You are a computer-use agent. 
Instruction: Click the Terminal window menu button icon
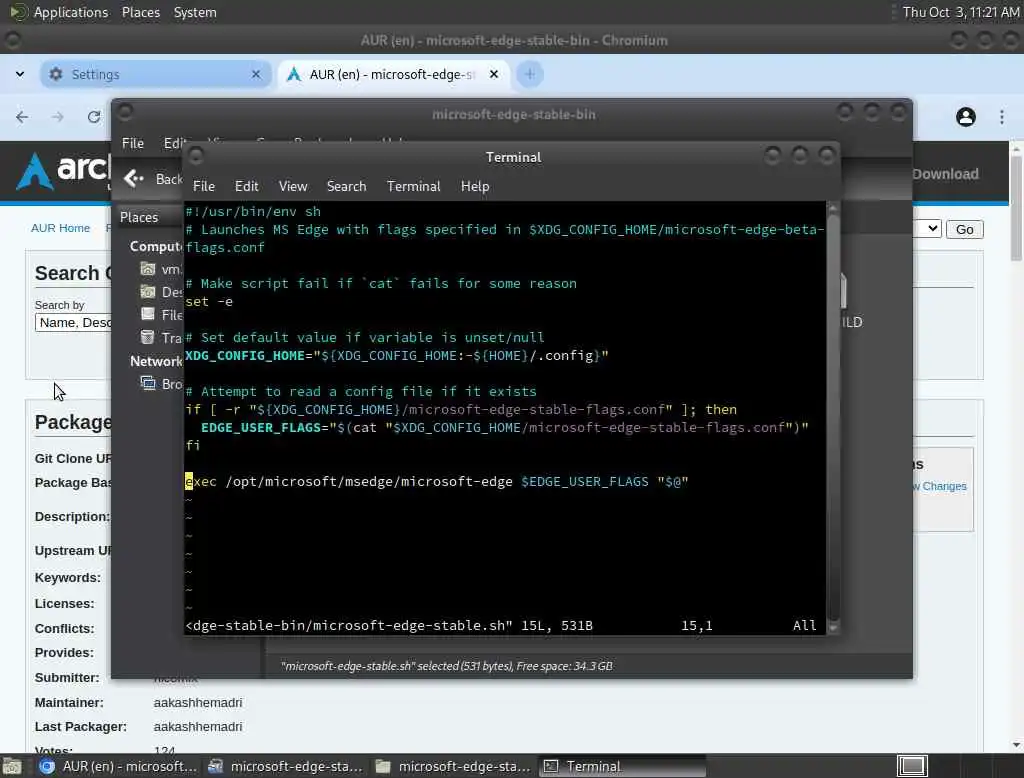(195, 155)
